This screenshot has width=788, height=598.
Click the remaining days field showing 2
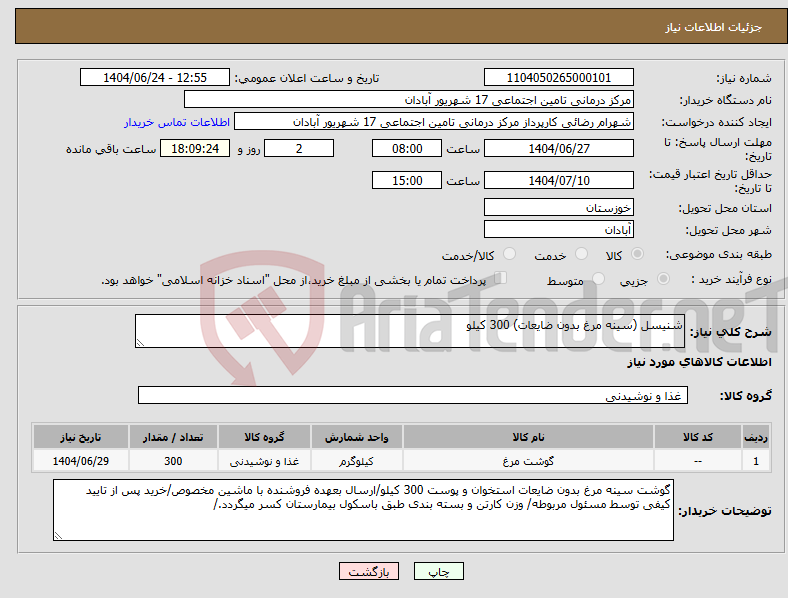299,149
